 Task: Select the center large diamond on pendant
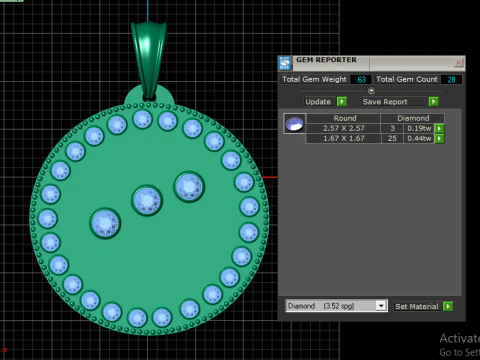point(147,201)
